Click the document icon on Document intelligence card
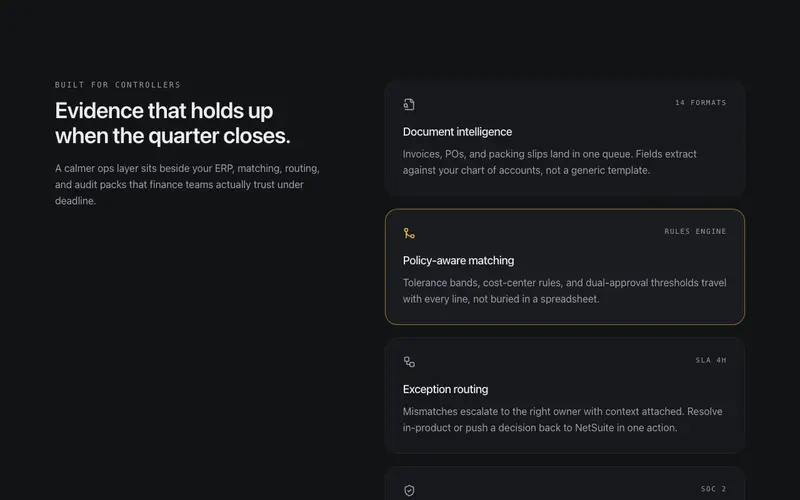The width and height of the screenshot is (800, 500). pos(409,105)
